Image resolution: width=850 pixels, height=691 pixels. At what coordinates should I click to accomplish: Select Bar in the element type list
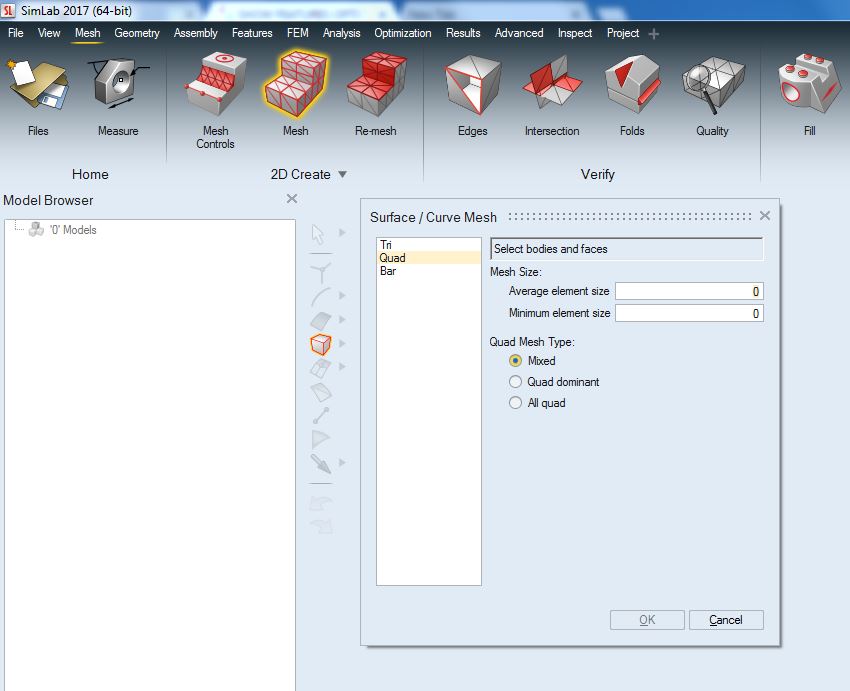pos(428,271)
